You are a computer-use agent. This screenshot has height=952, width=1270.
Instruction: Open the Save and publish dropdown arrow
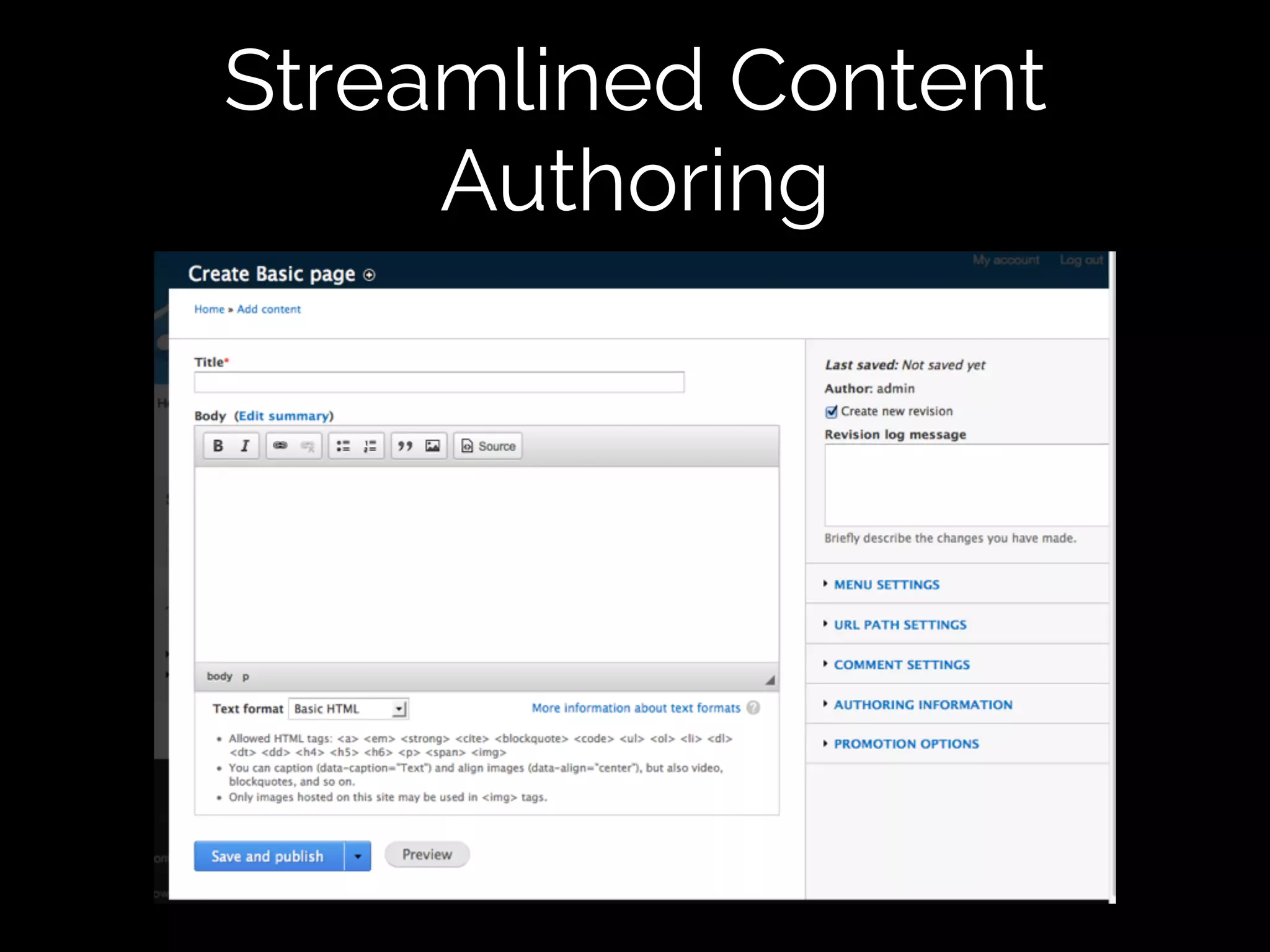pyautogui.click(x=358, y=856)
